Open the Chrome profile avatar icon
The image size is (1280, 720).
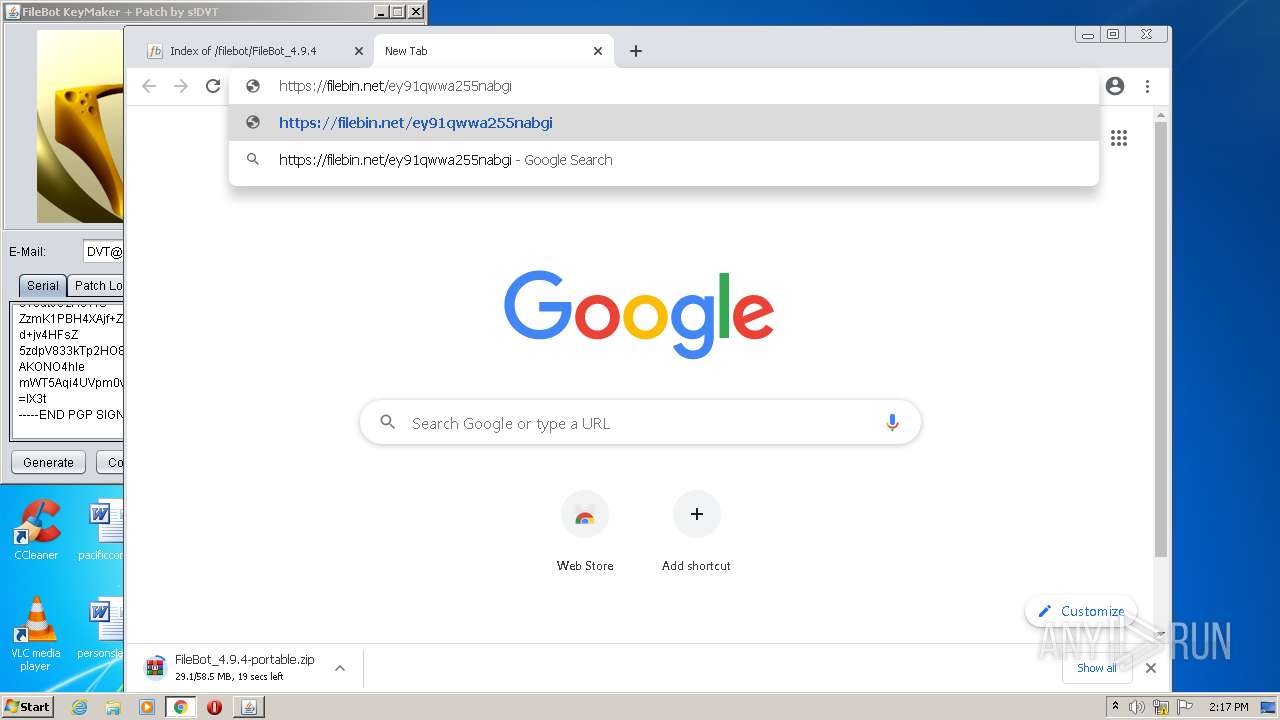(1115, 86)
